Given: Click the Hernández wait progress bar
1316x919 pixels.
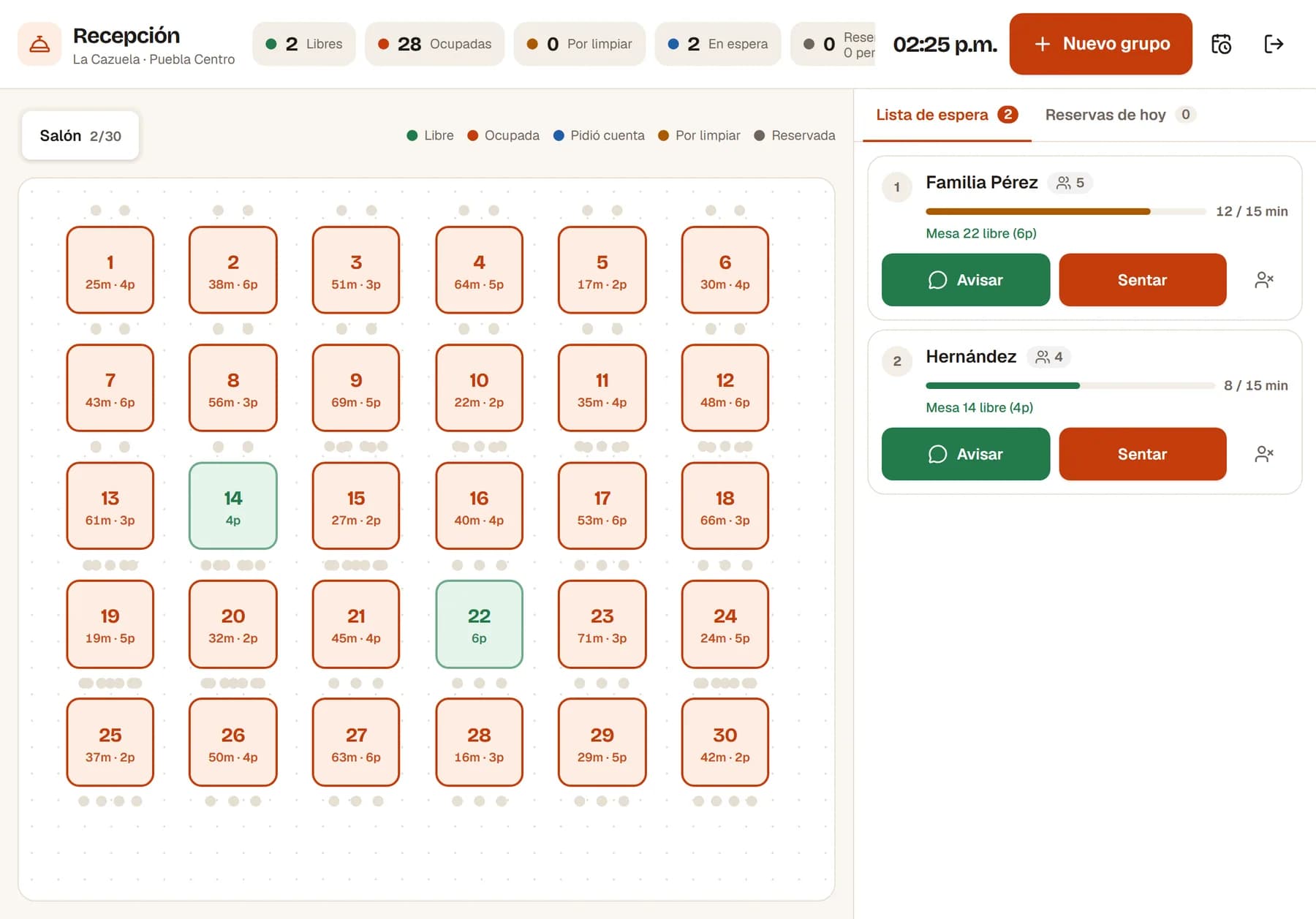Looking at the screenshot, I should click(1070, 385).
